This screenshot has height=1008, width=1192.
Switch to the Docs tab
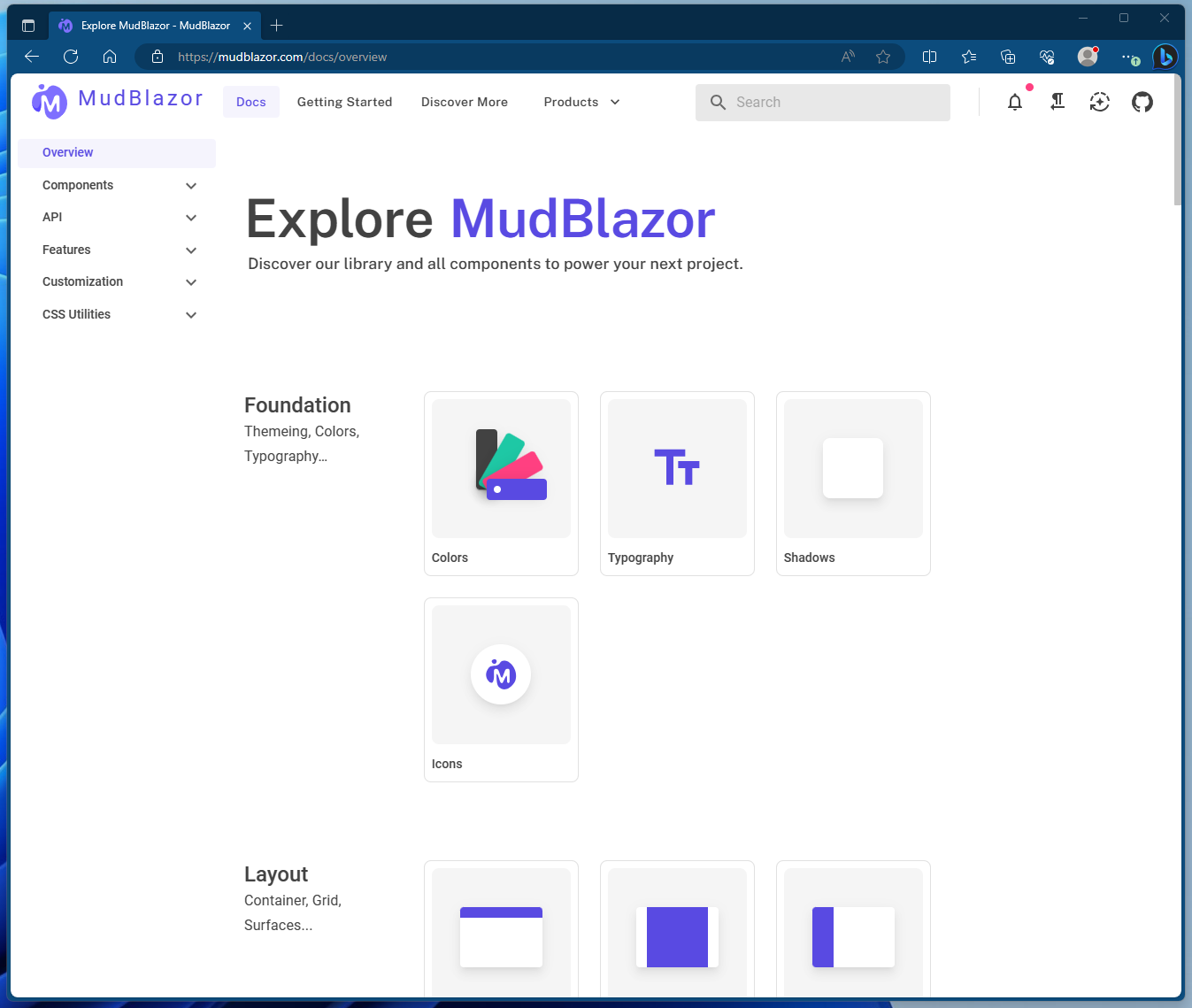[250, 101]
